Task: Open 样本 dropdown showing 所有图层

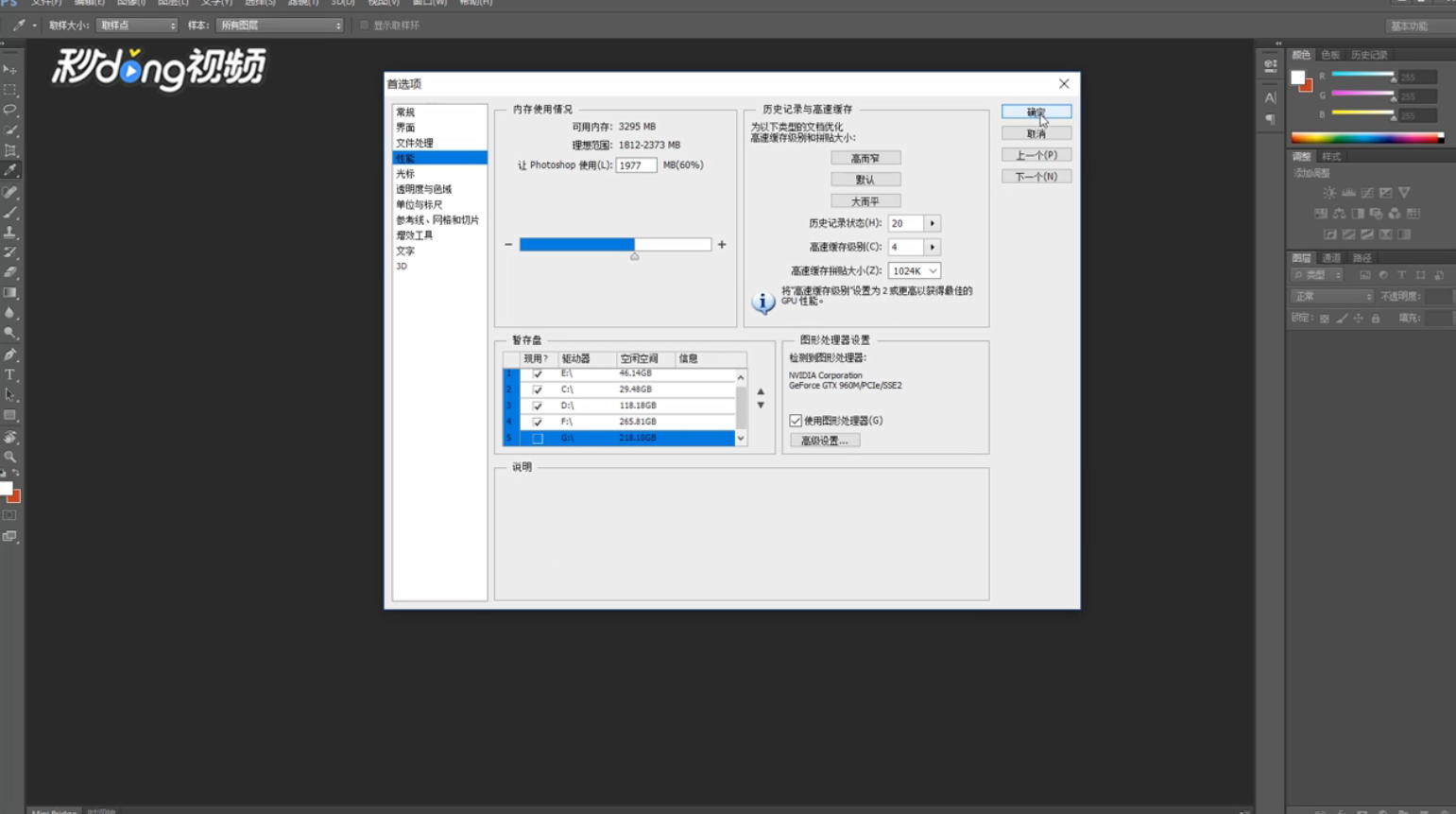Action: point(280,26)
